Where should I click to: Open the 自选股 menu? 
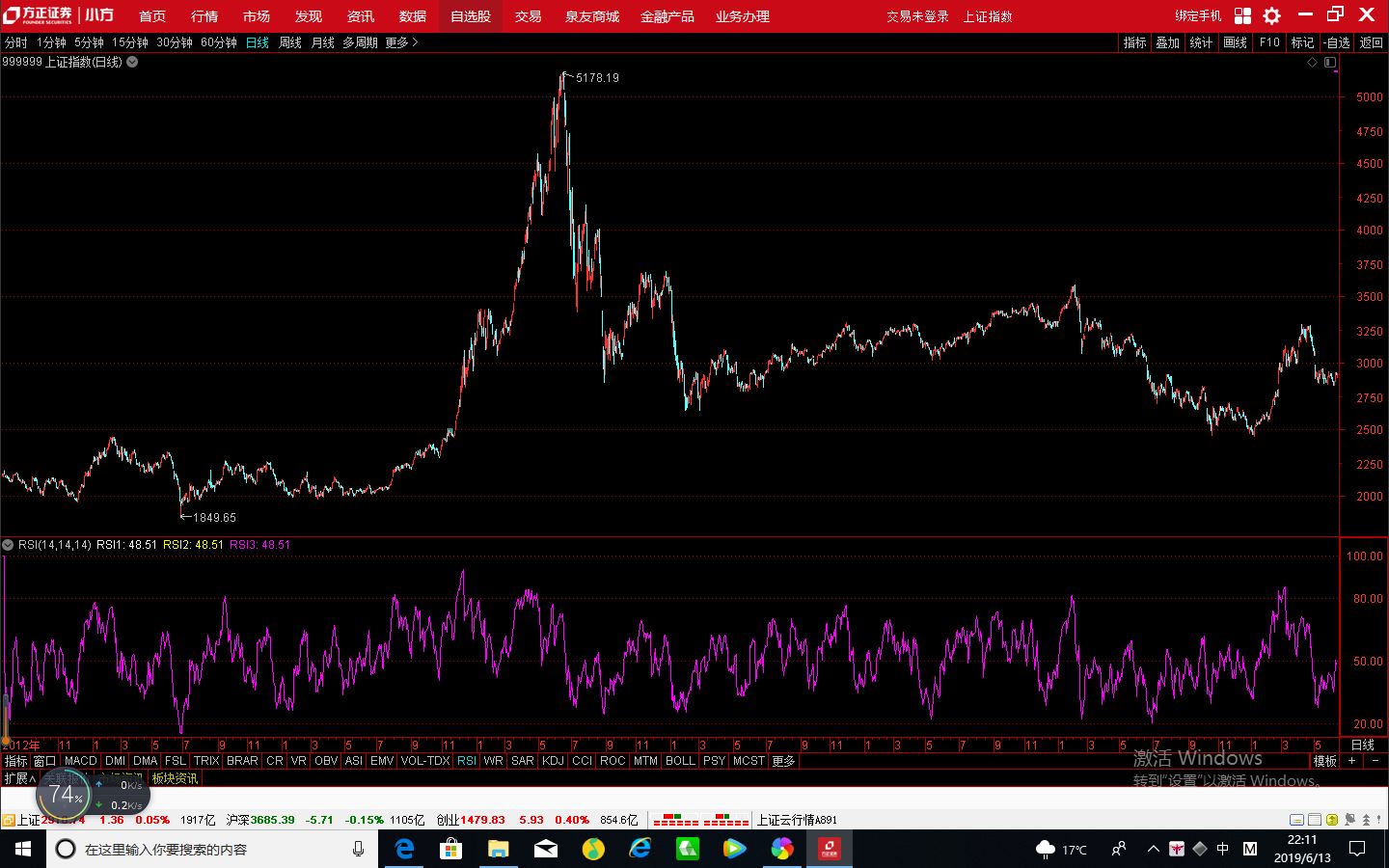471,16
